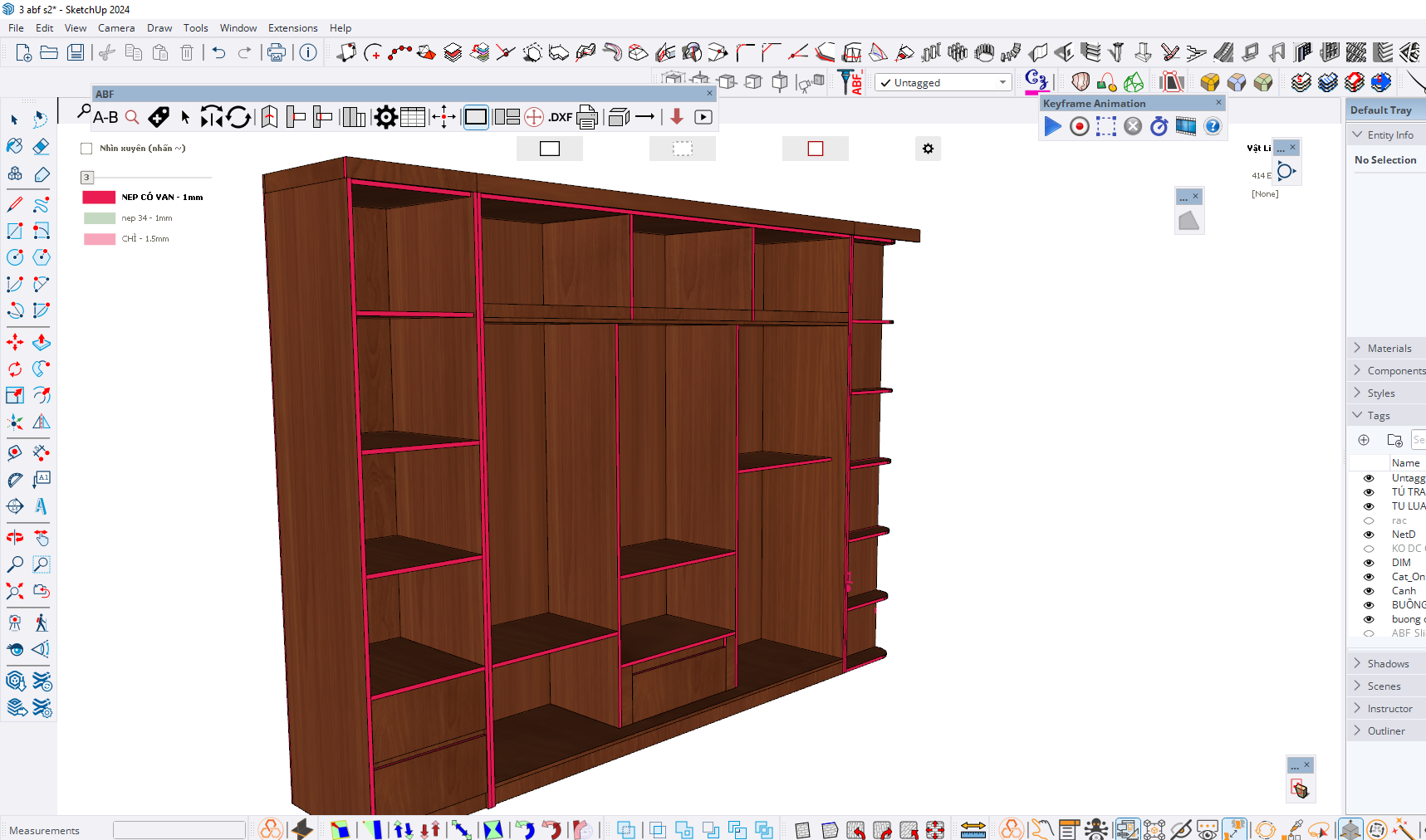Show the rac tag visibility

pos(1369,520)
